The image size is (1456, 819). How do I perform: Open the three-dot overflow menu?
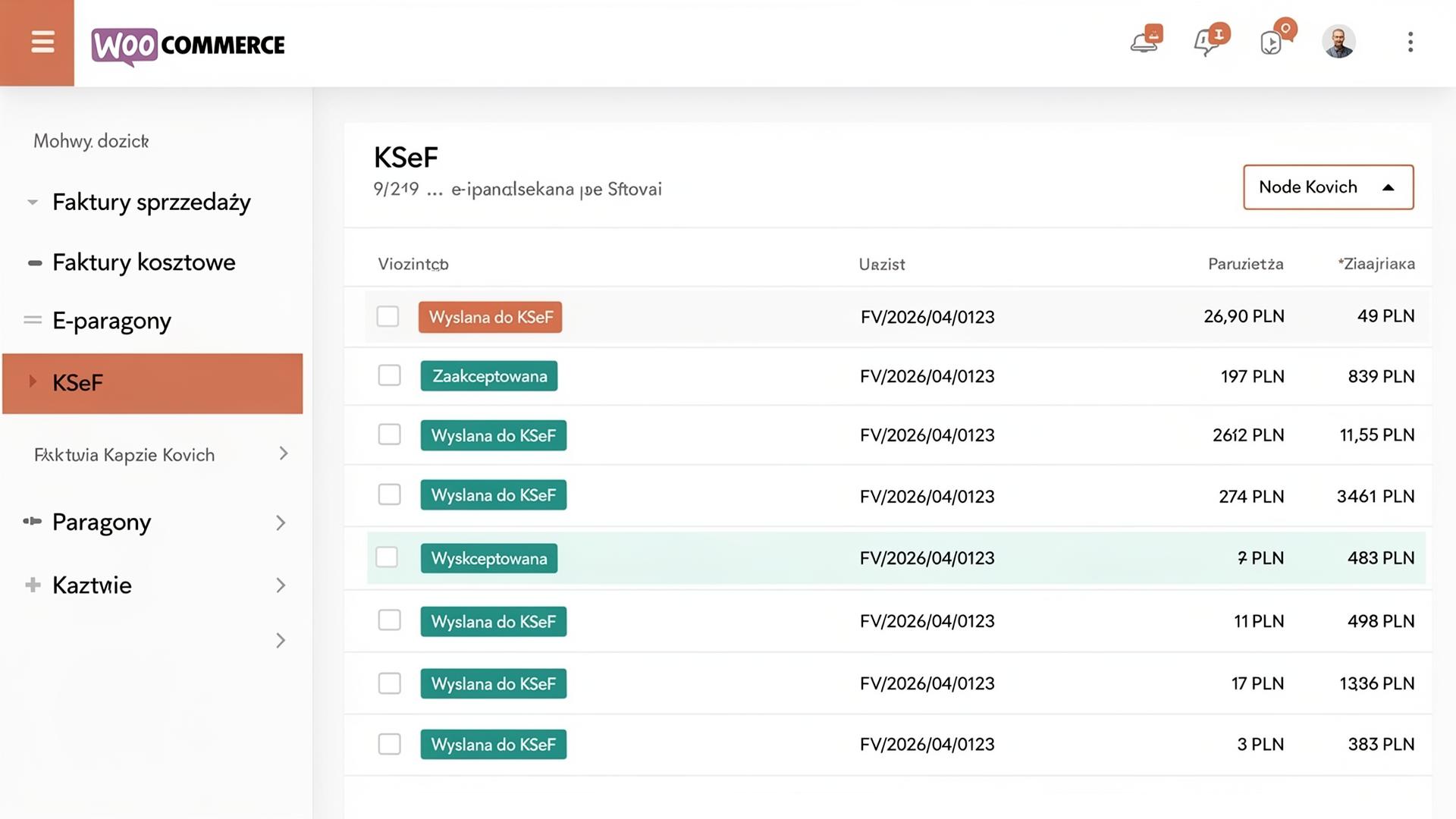coord(1410,42)
